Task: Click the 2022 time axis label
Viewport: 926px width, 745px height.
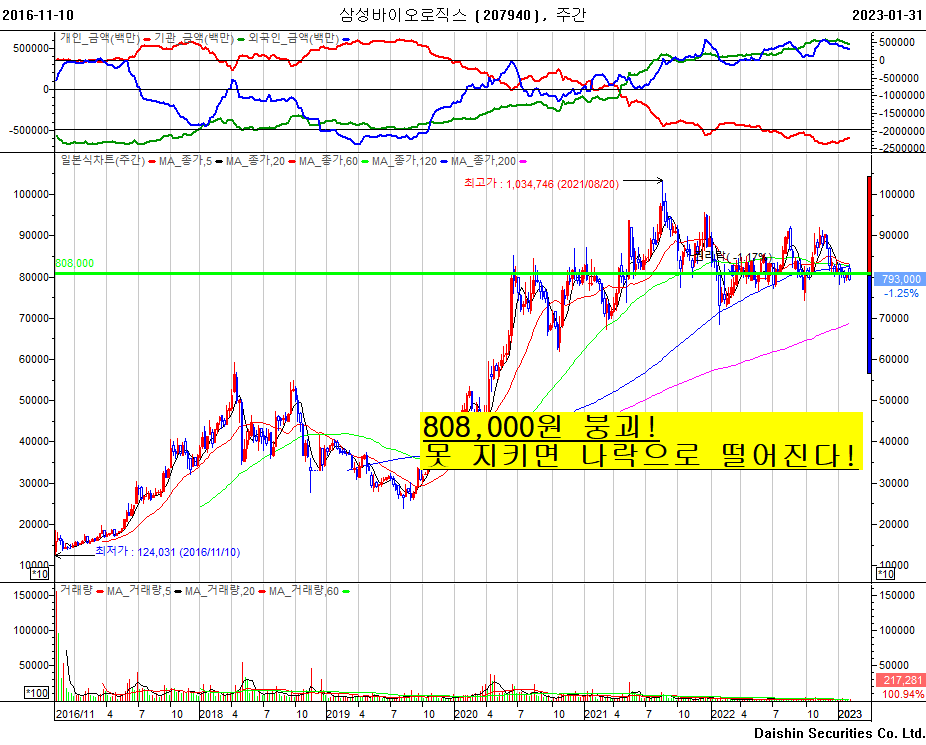Action: click(723, 714)
